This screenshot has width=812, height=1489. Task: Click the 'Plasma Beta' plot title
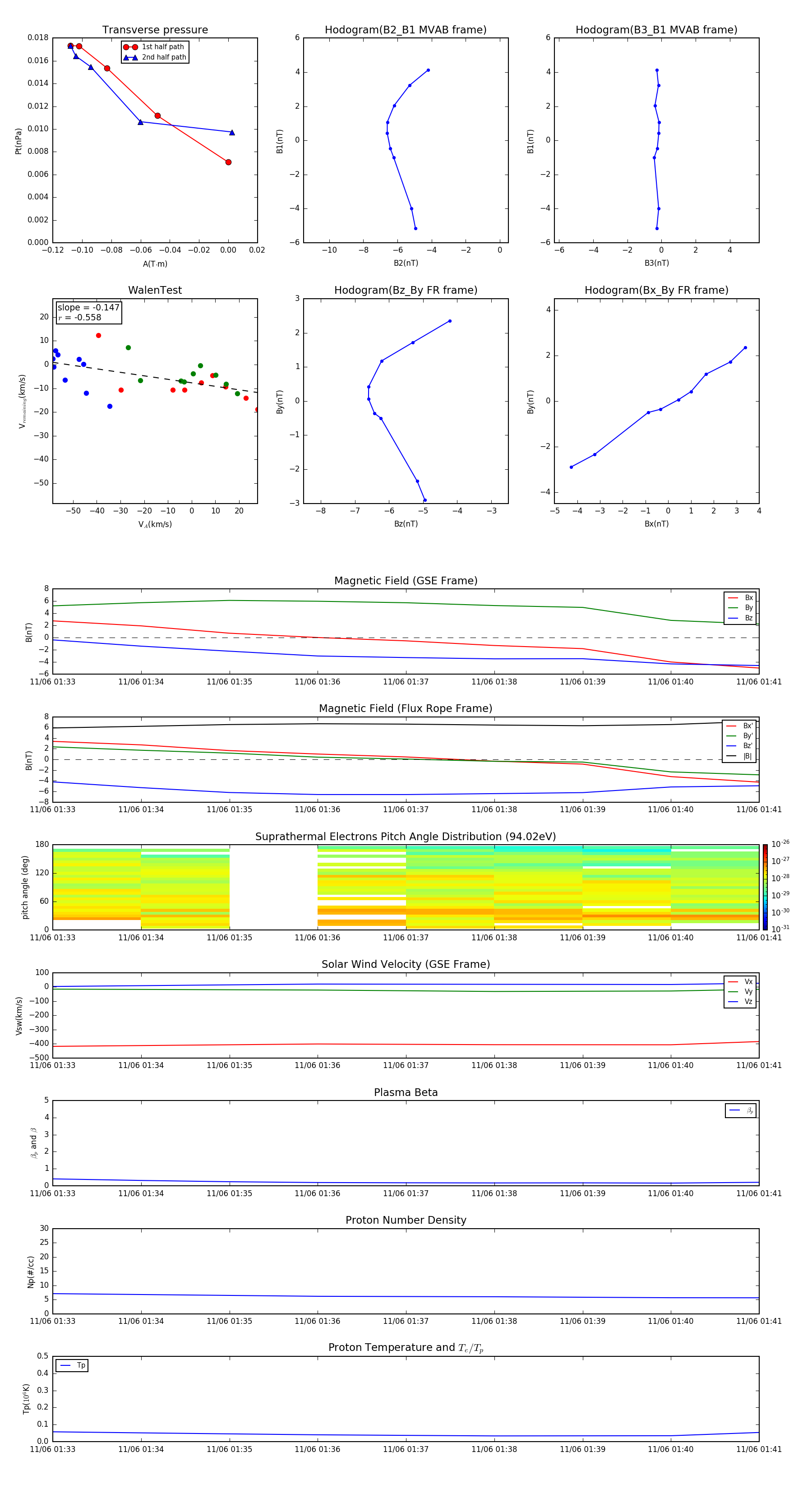(x=406, y=1092)
